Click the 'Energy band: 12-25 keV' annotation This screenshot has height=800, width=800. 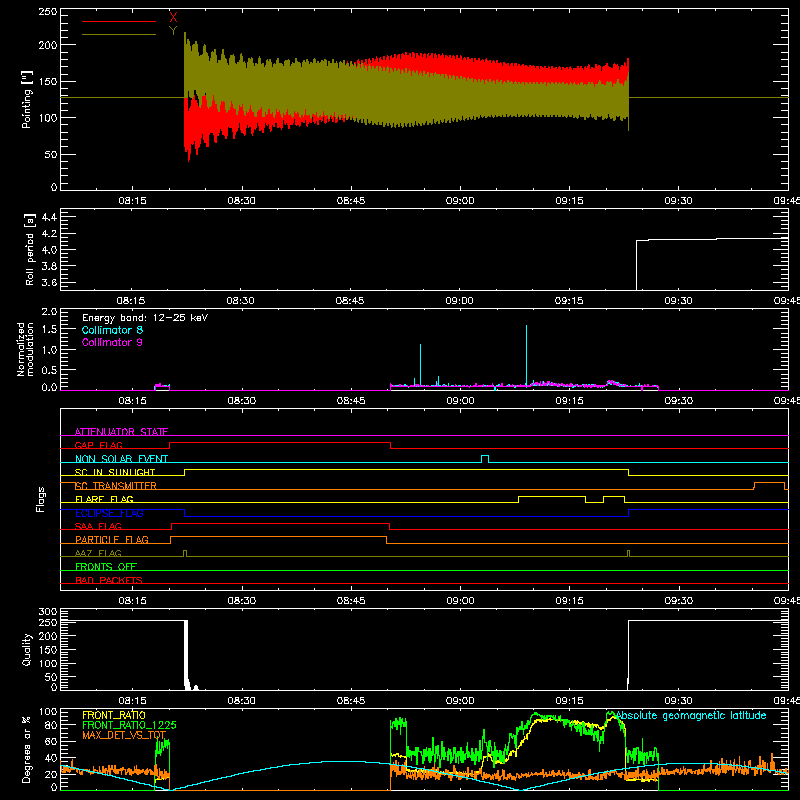(145, 318)
